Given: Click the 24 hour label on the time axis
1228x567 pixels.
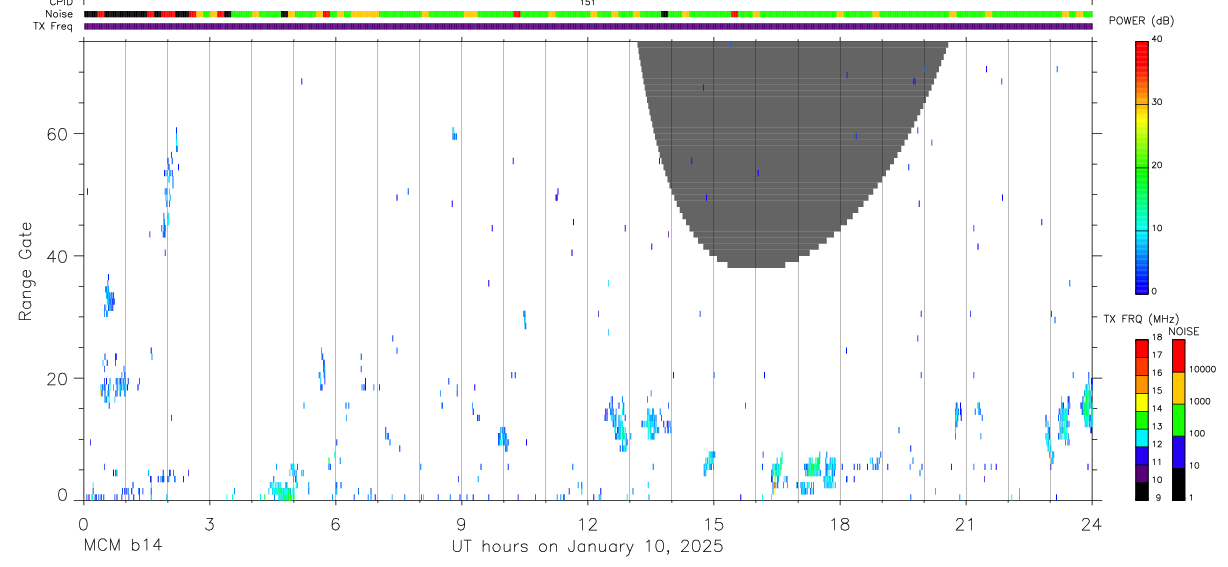Looking at the screenshot, I should 1091,522.
